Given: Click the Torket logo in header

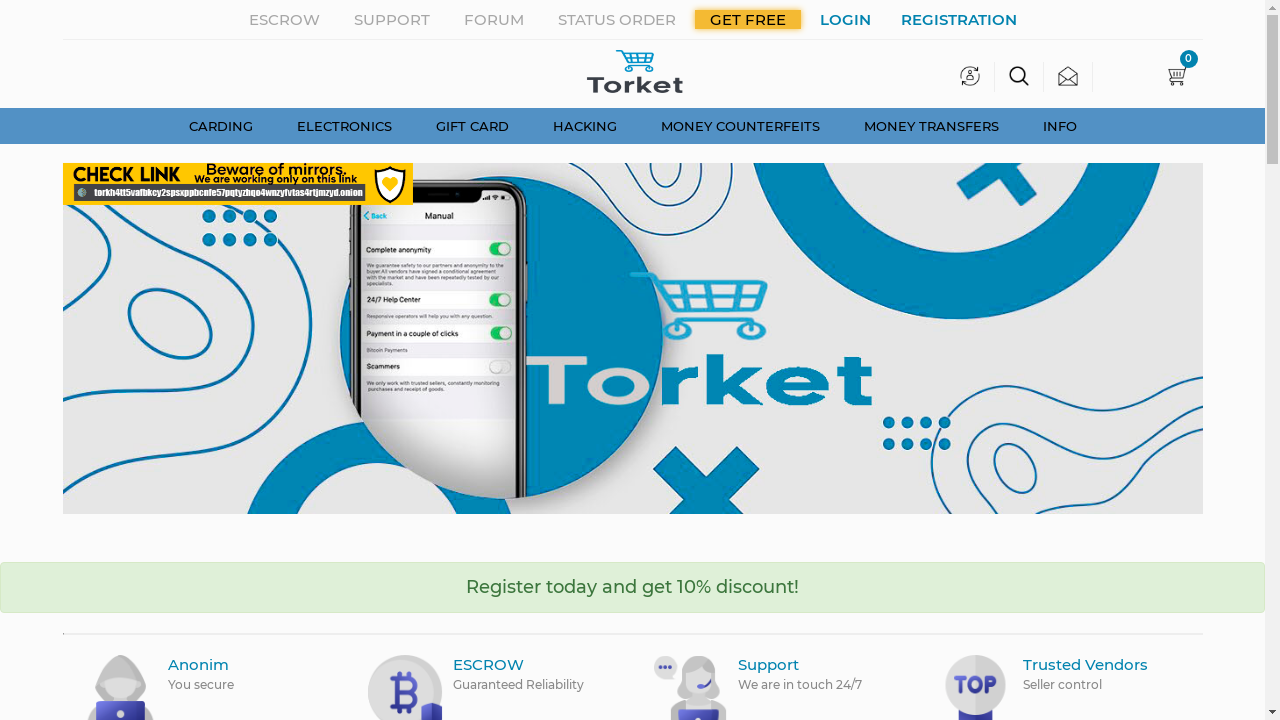Looking at the screenshot, I should 635,72.
